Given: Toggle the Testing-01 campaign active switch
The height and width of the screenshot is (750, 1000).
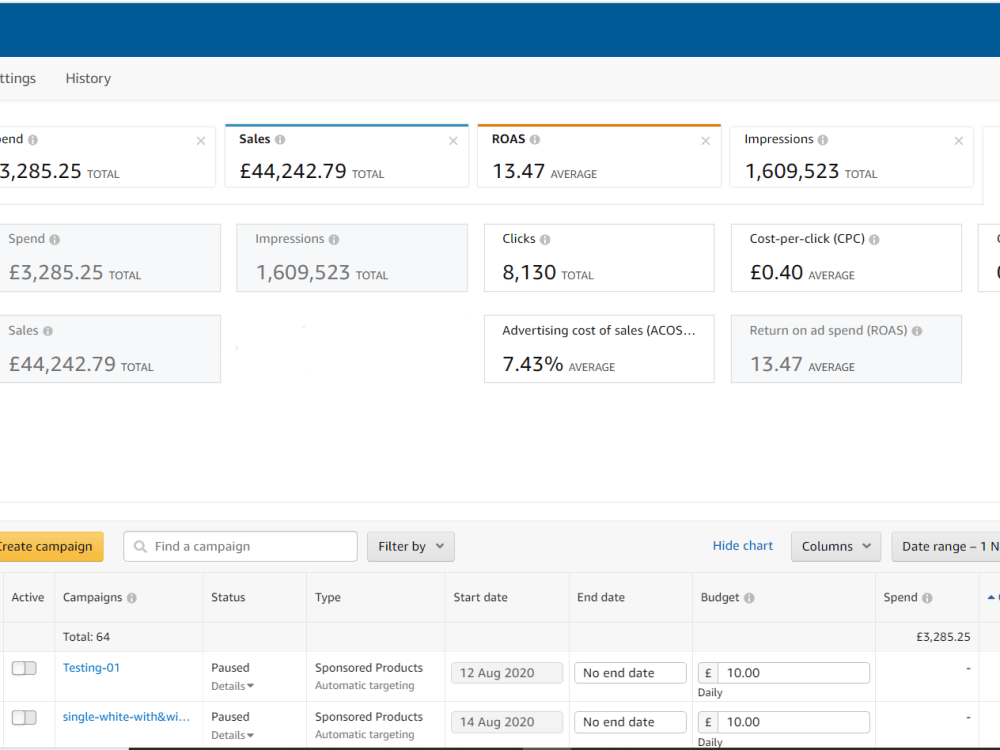Looking at the screenshot, I should (24, 668).
